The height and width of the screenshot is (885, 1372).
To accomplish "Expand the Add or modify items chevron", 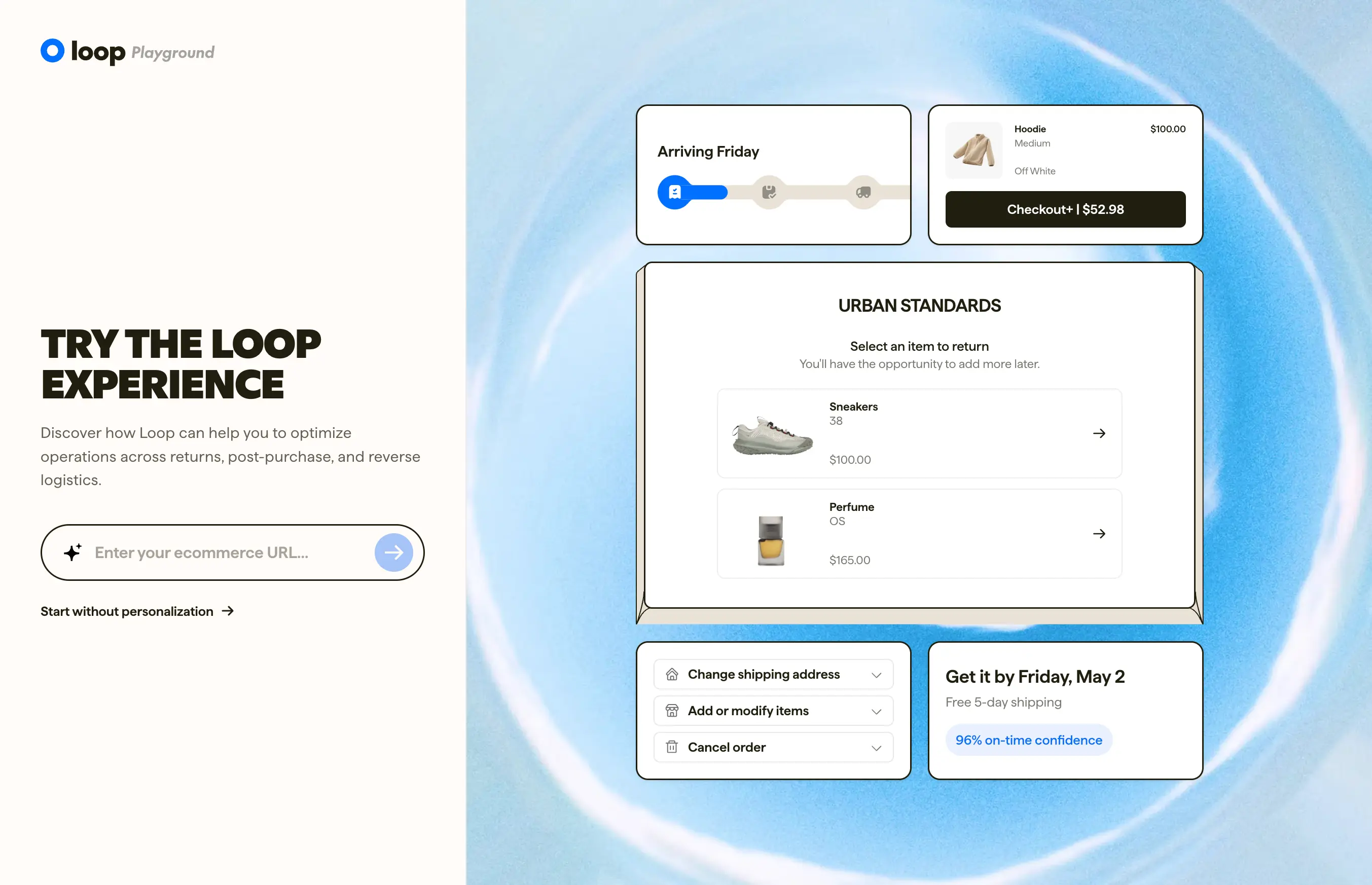I will coord(876,712).
